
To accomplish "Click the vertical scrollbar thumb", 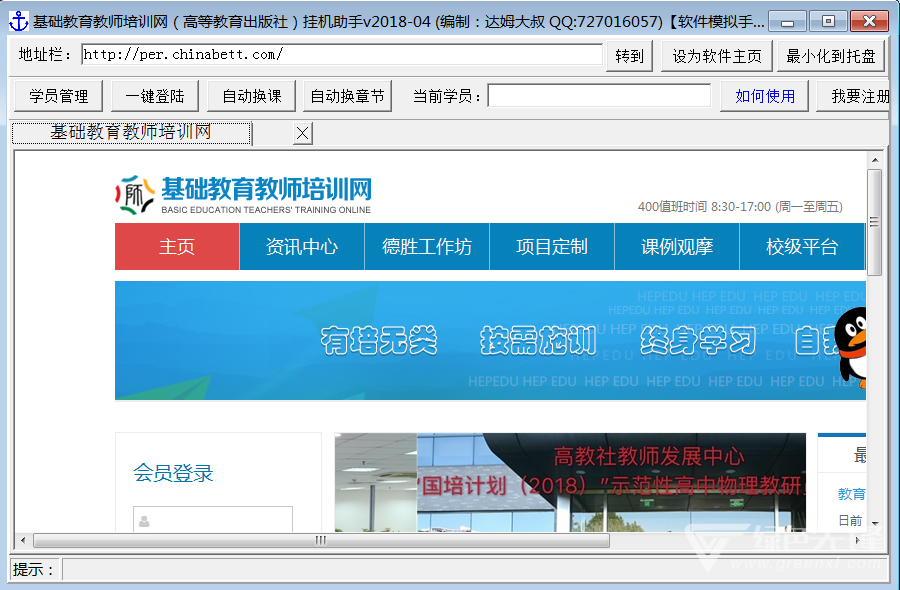I will (874, 222).
